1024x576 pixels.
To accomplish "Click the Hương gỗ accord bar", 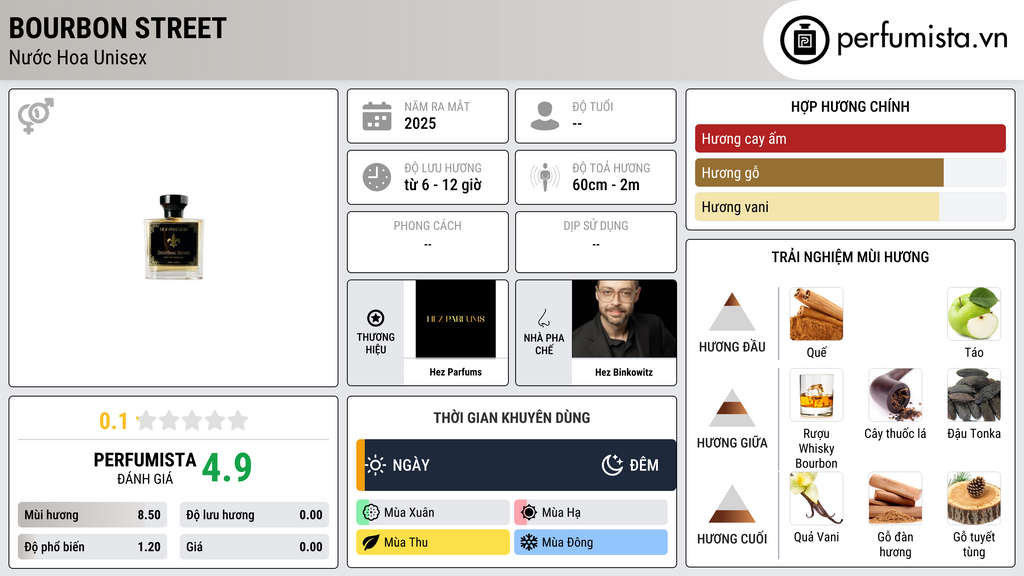I will coord(850,172).
